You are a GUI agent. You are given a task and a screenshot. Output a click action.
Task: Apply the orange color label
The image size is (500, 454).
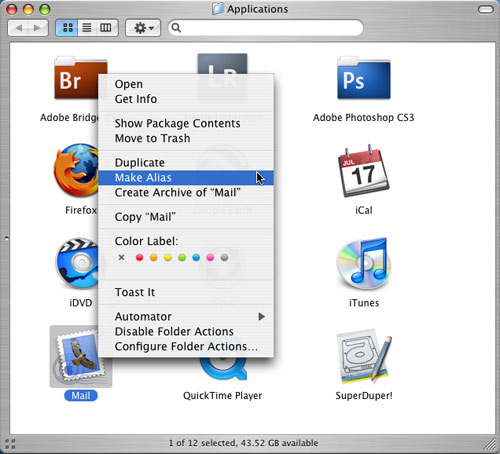pos(154,257)
